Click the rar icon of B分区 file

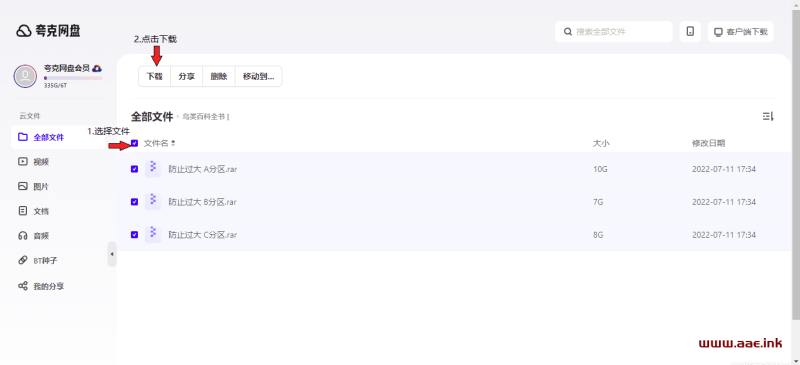[153, 202]
